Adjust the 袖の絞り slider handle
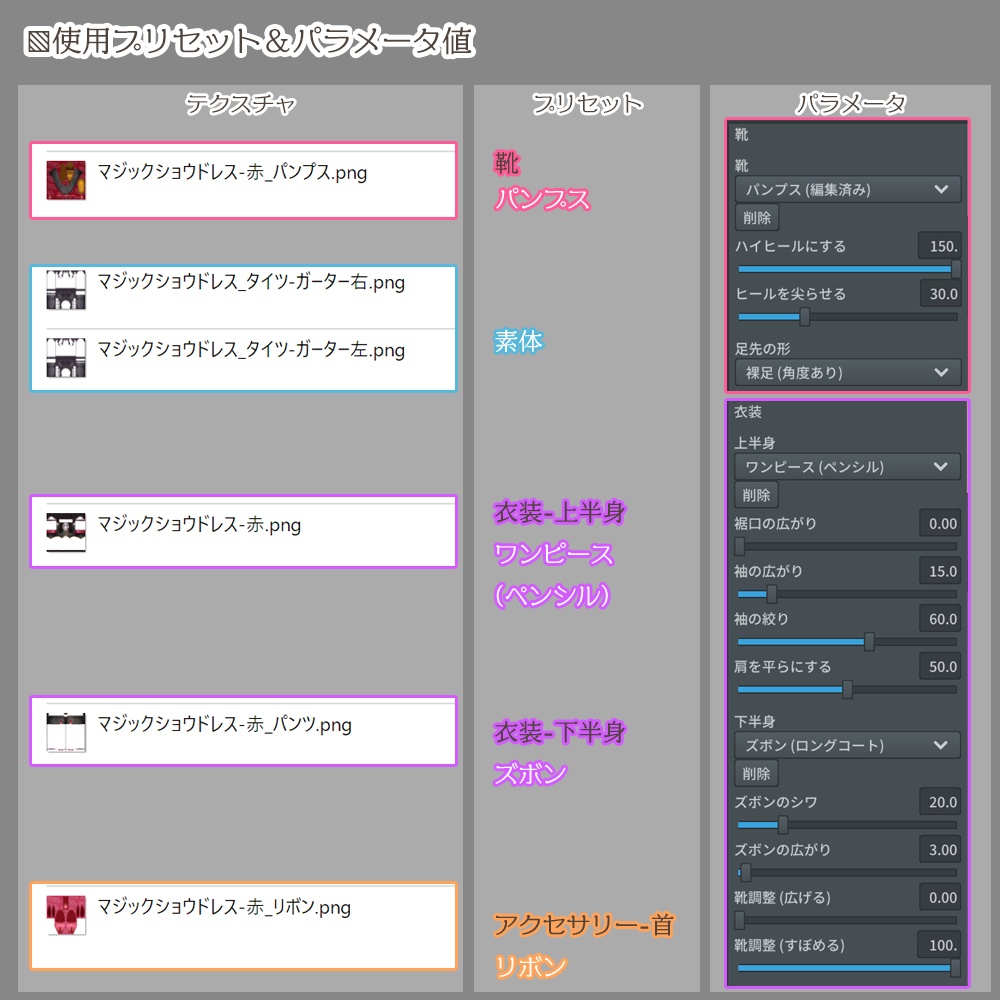 pos(869,641)
